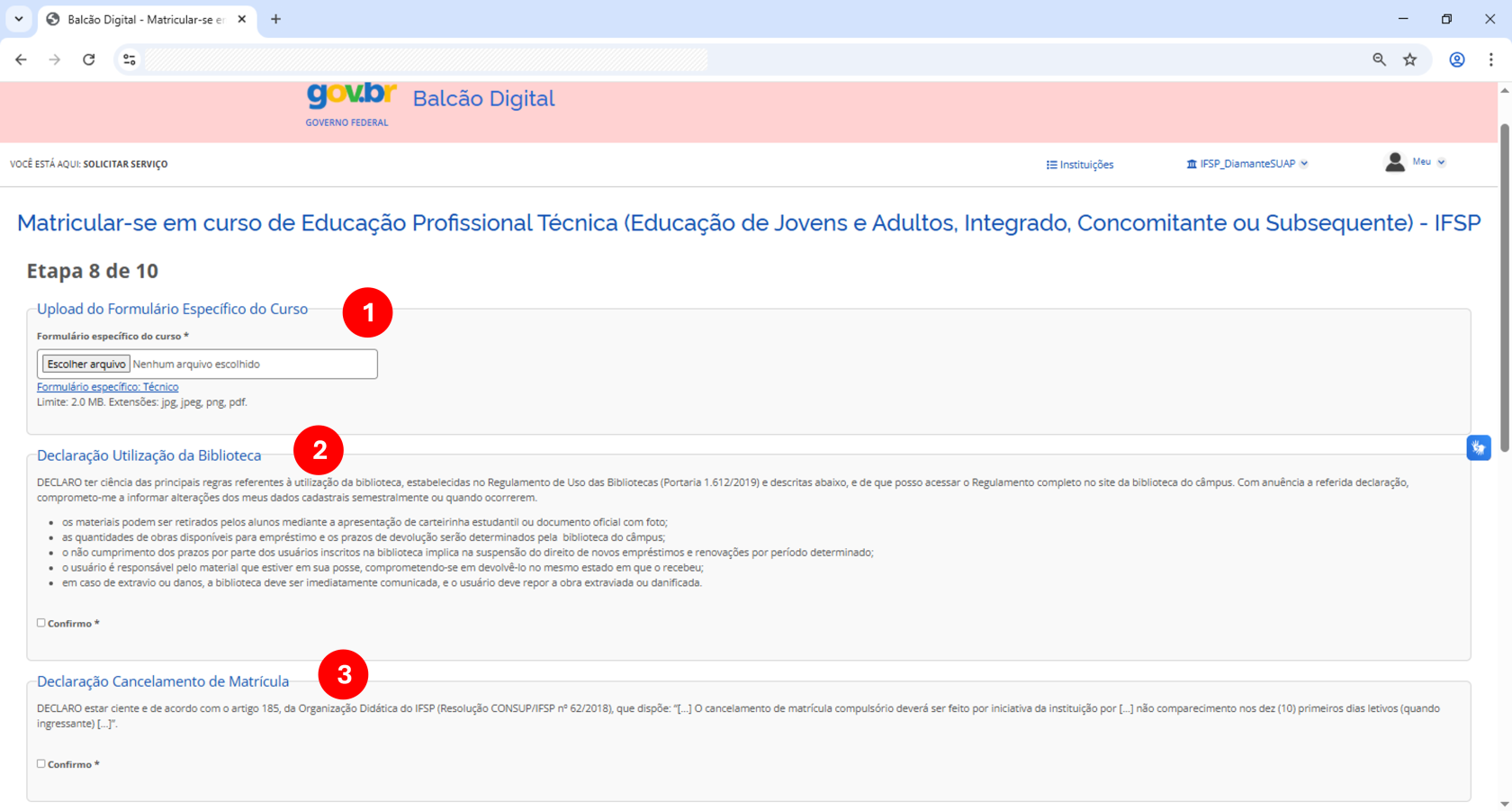Check the Confirmo box for Declaração Cancelamento de Matrícula
1512x811 pixels.
[40, 763]
